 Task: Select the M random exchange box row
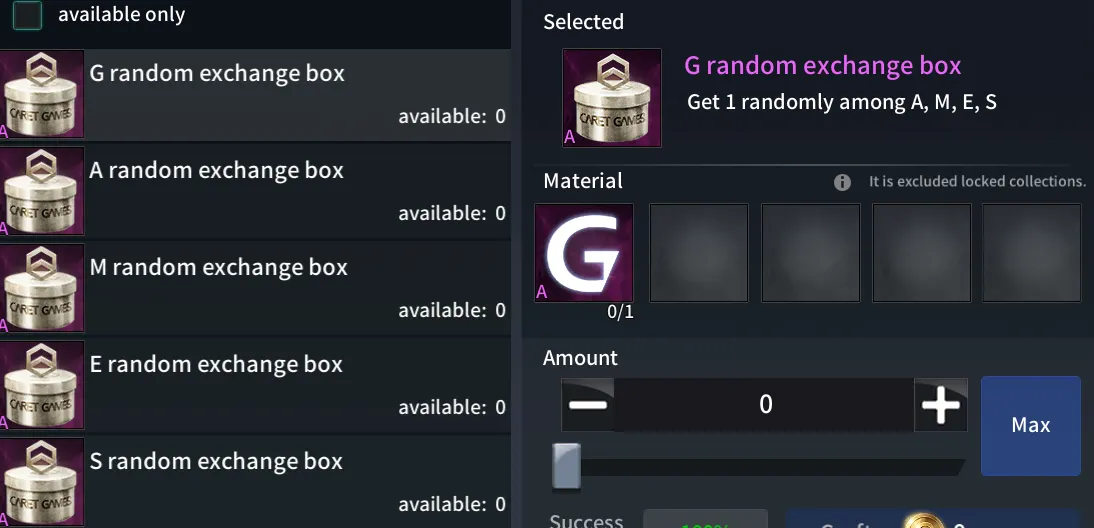(255, 288)
